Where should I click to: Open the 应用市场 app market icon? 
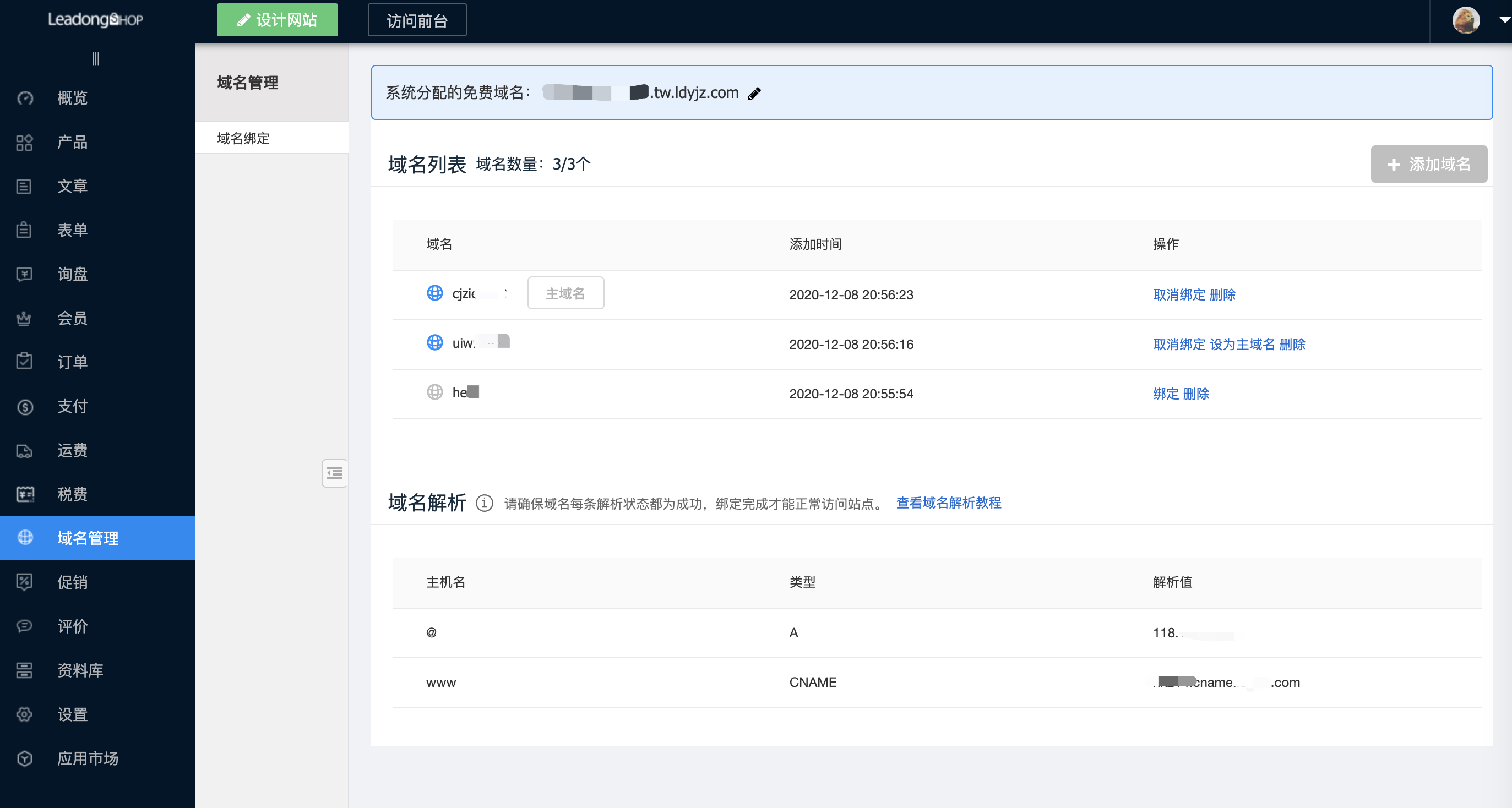tap(24, 758)
